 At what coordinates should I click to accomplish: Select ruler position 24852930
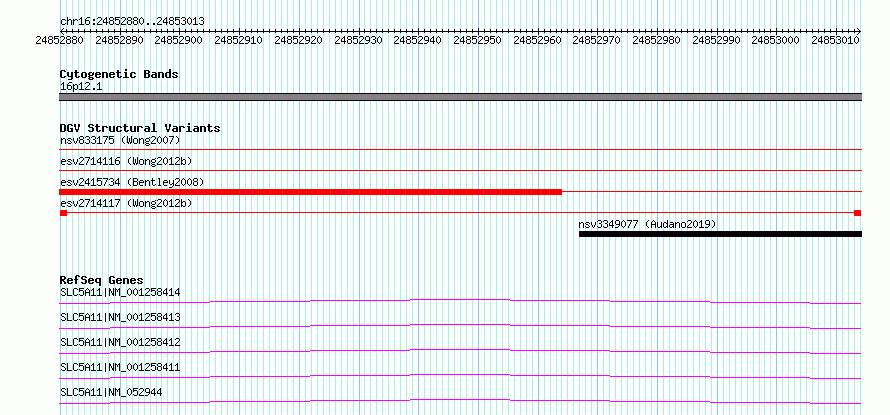click(359, 40)
